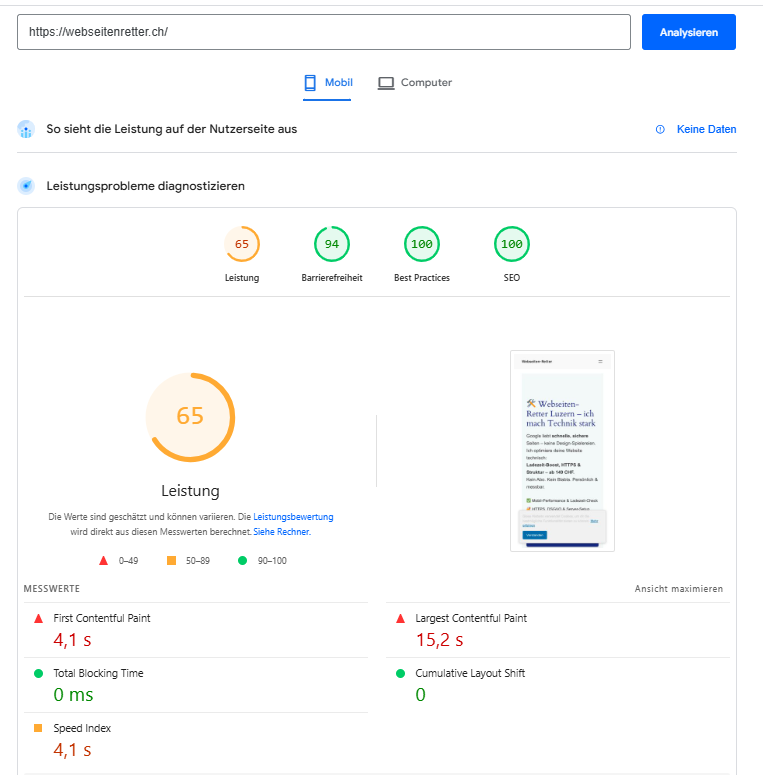Image resolution: width=763 pixels, height=775 pixels.
Task: Click the 0 ms blocking time value
Action: [x=73, y=695]
